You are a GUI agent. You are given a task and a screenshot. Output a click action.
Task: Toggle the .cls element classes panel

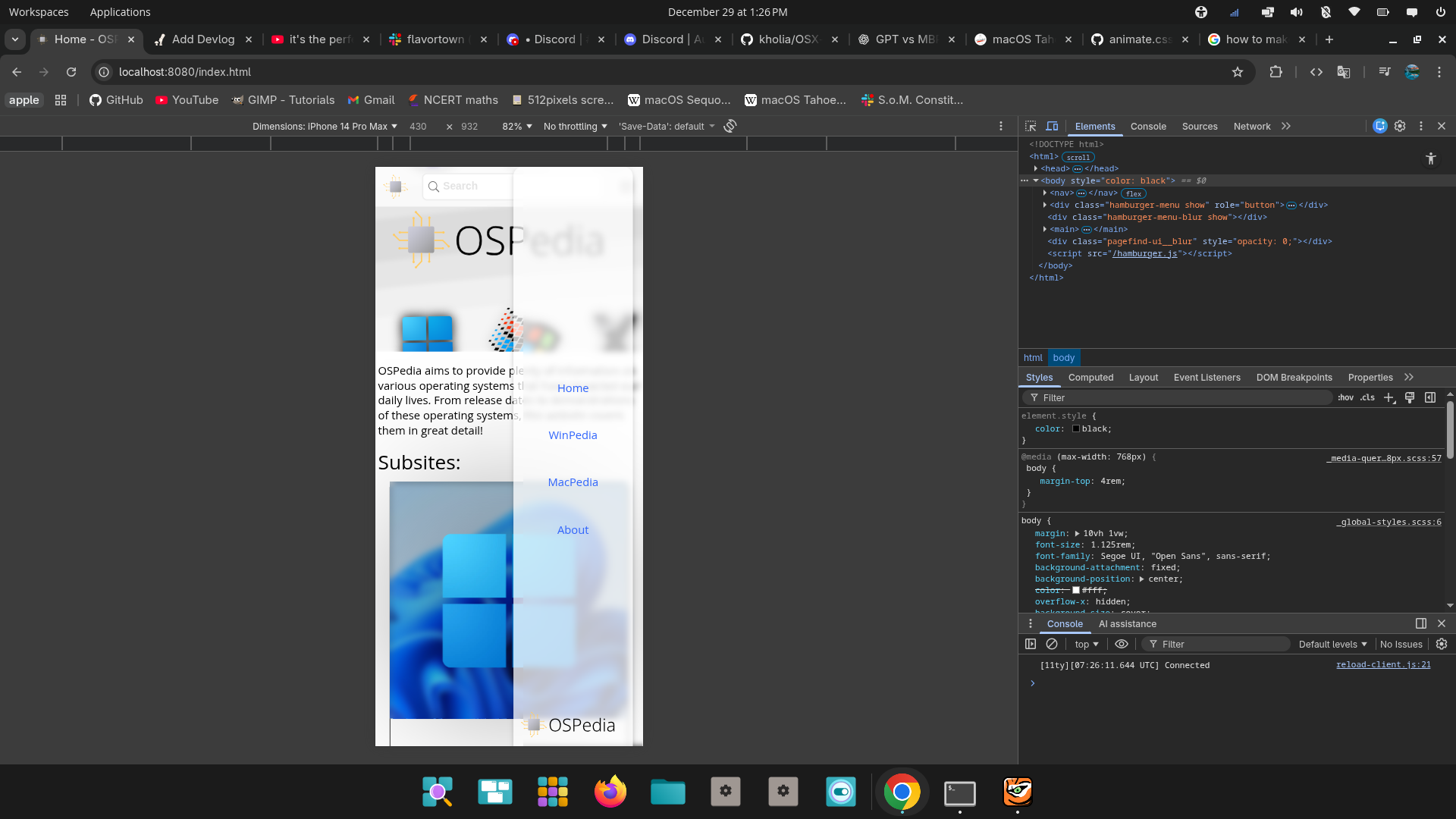1367,397
